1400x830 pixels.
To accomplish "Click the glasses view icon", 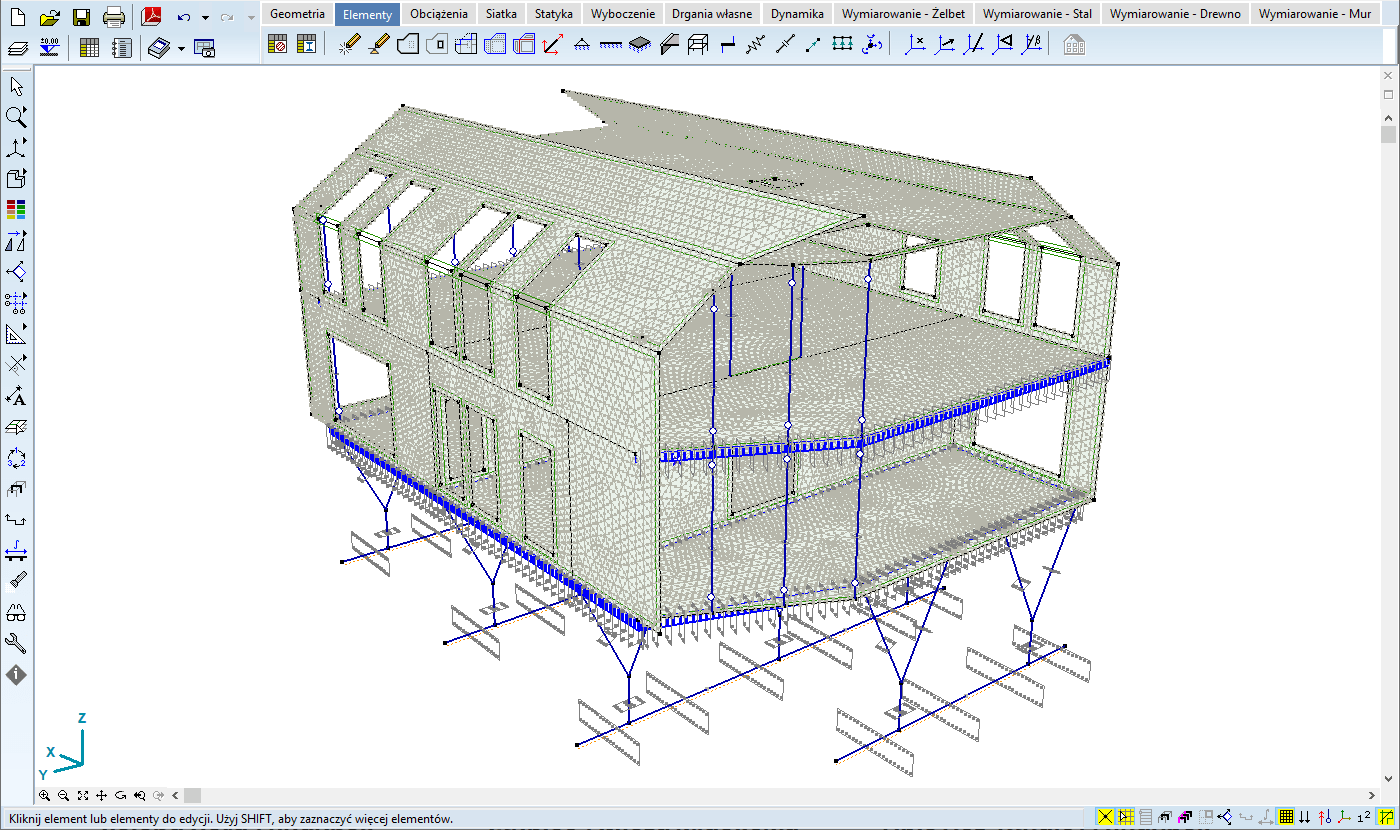I will (16, 612).
